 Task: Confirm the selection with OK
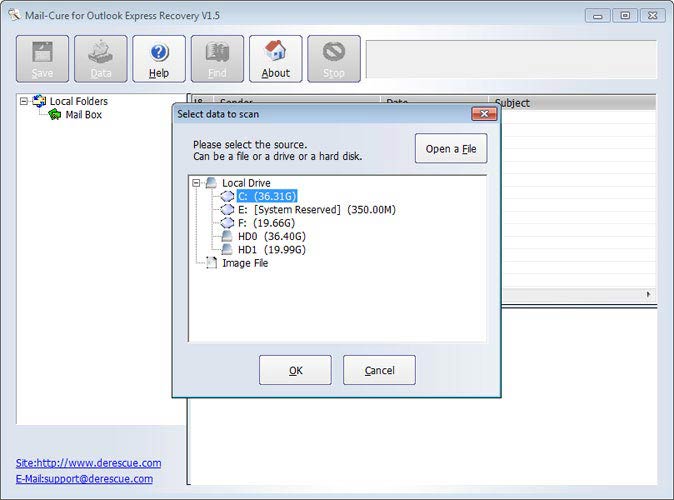click(295, 370)
